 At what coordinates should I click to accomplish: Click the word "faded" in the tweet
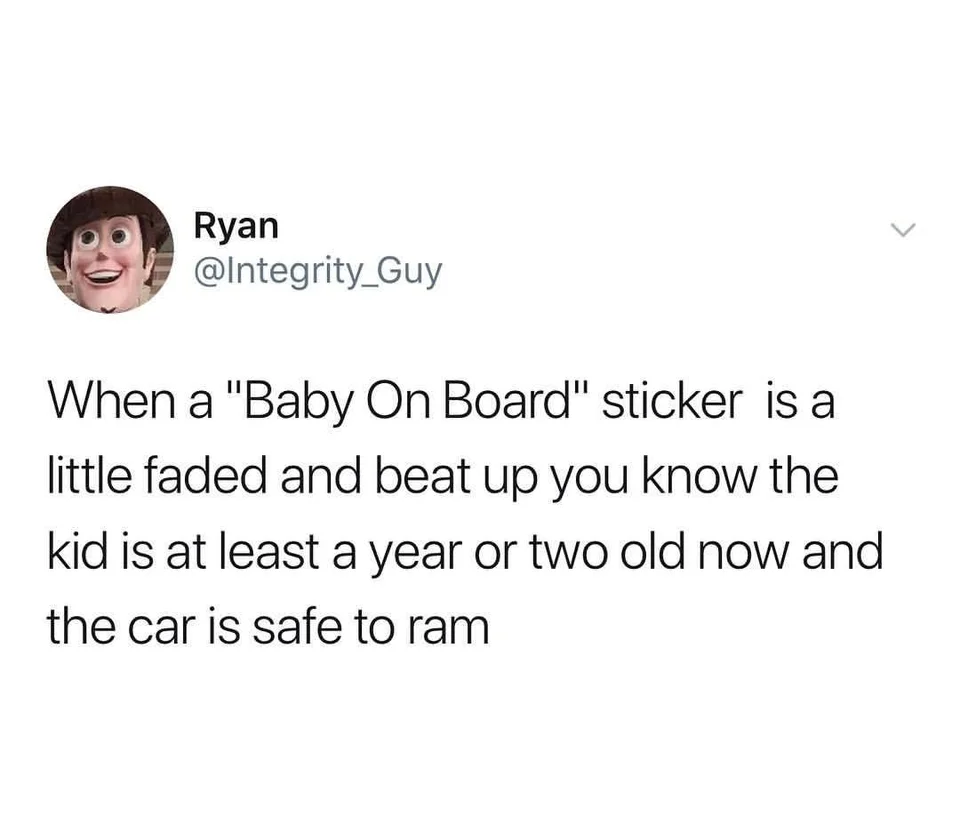coord(206,476)
